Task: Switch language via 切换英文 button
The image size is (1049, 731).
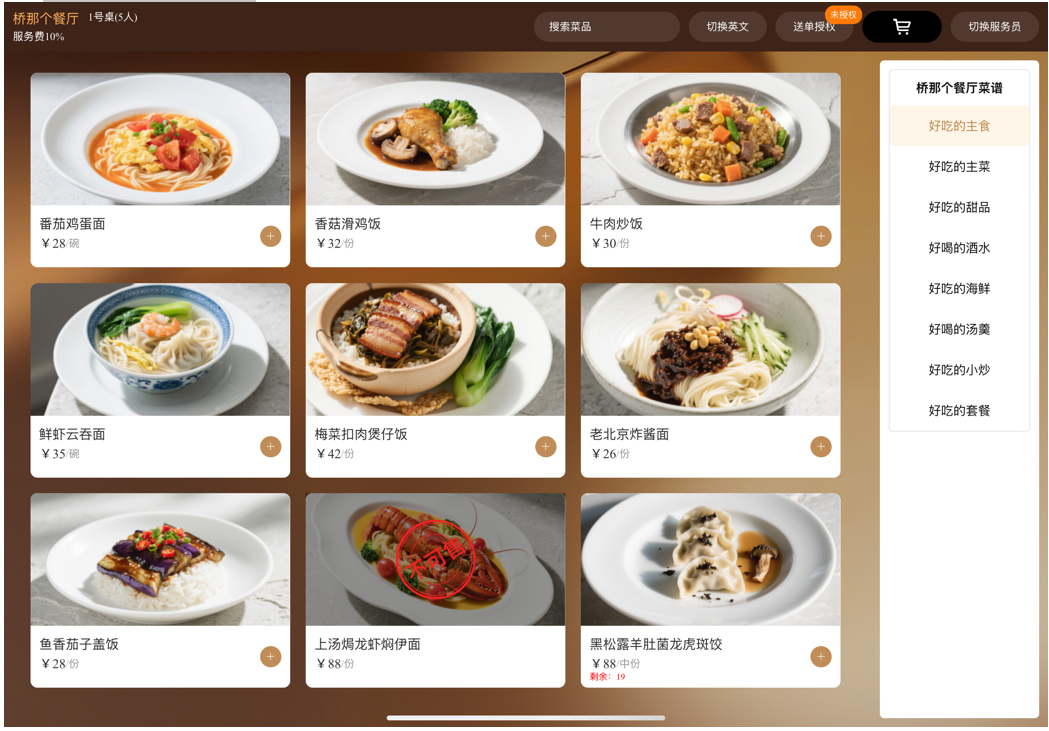Action: tap(727, 27)
